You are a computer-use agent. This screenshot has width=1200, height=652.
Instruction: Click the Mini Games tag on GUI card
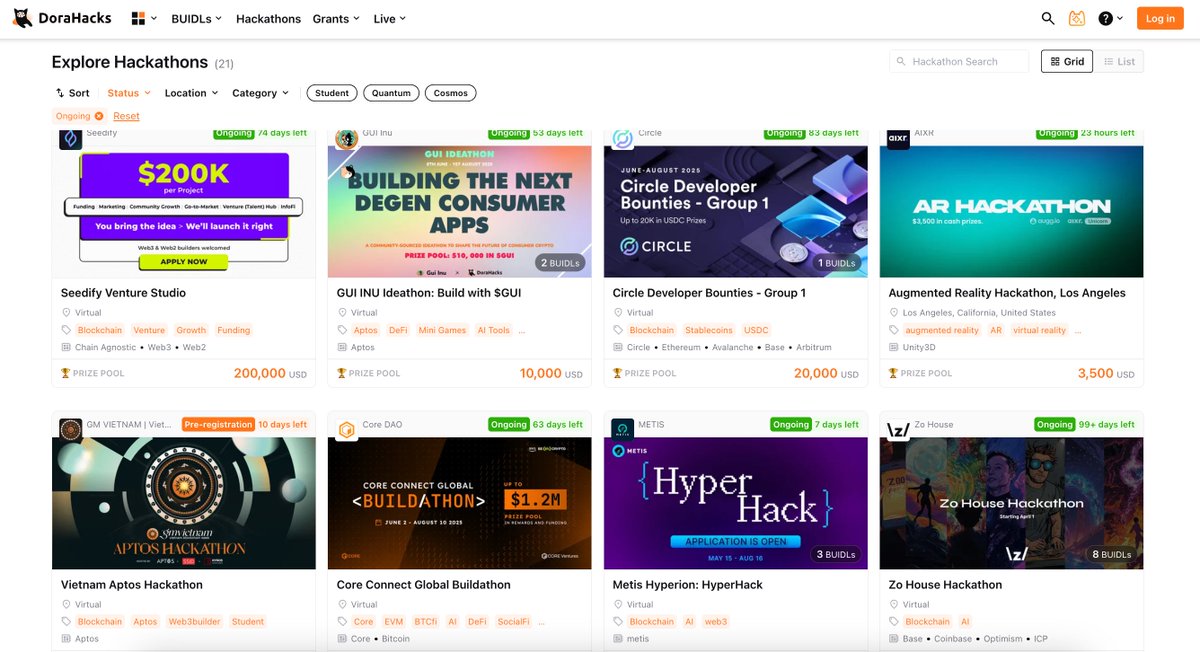pyautogui.click(x=442, y=330)
